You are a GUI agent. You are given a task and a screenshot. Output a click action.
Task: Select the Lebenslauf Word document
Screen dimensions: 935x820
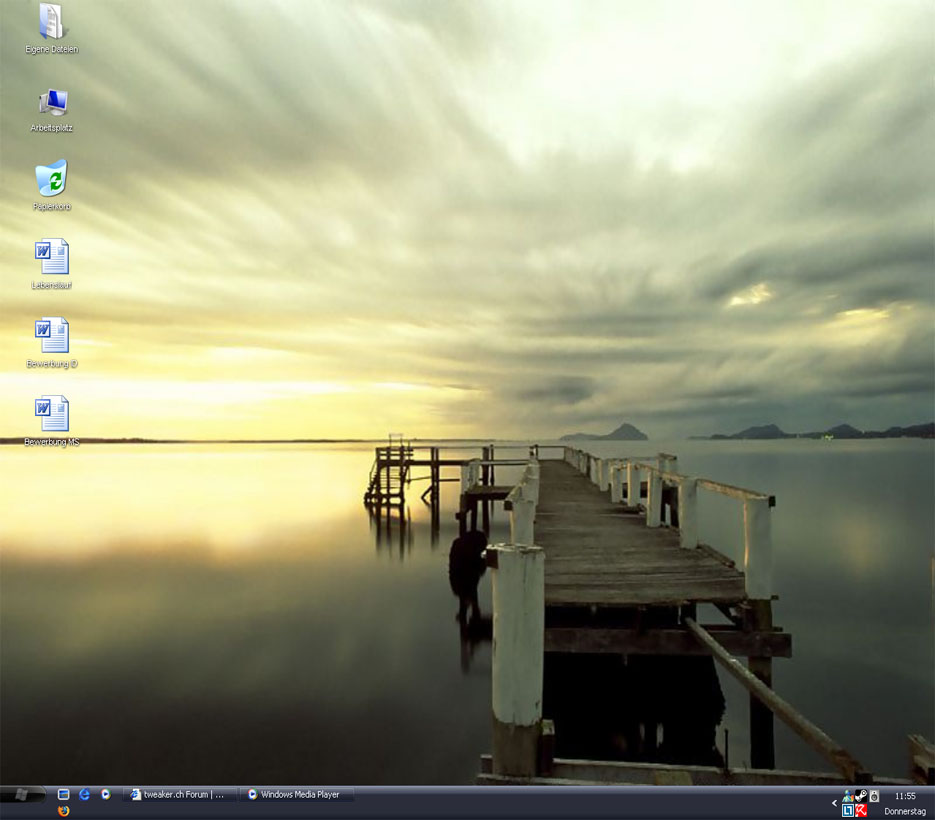tap(52, 257)
